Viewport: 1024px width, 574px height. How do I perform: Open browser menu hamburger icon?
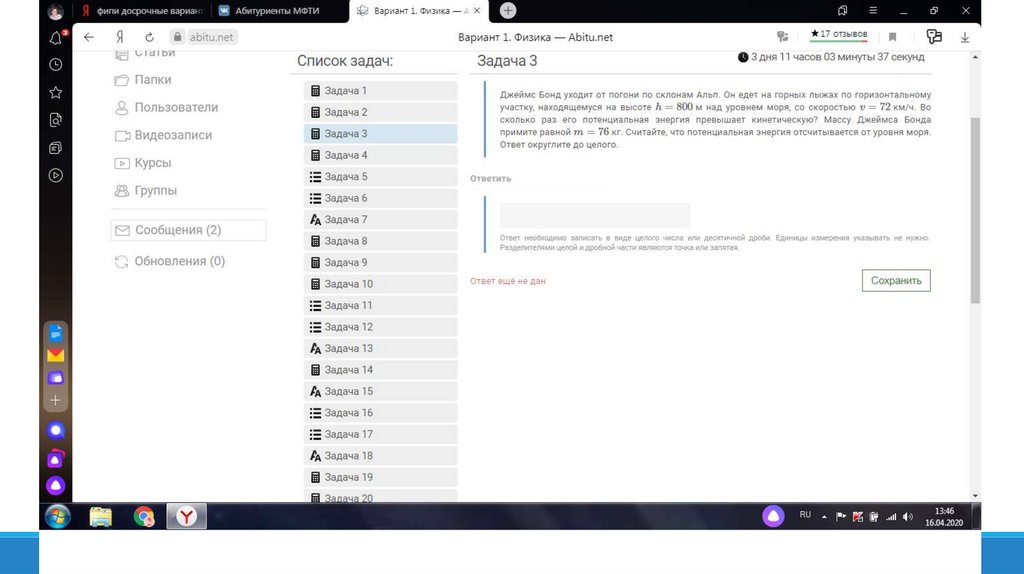[x=873, y=10]
